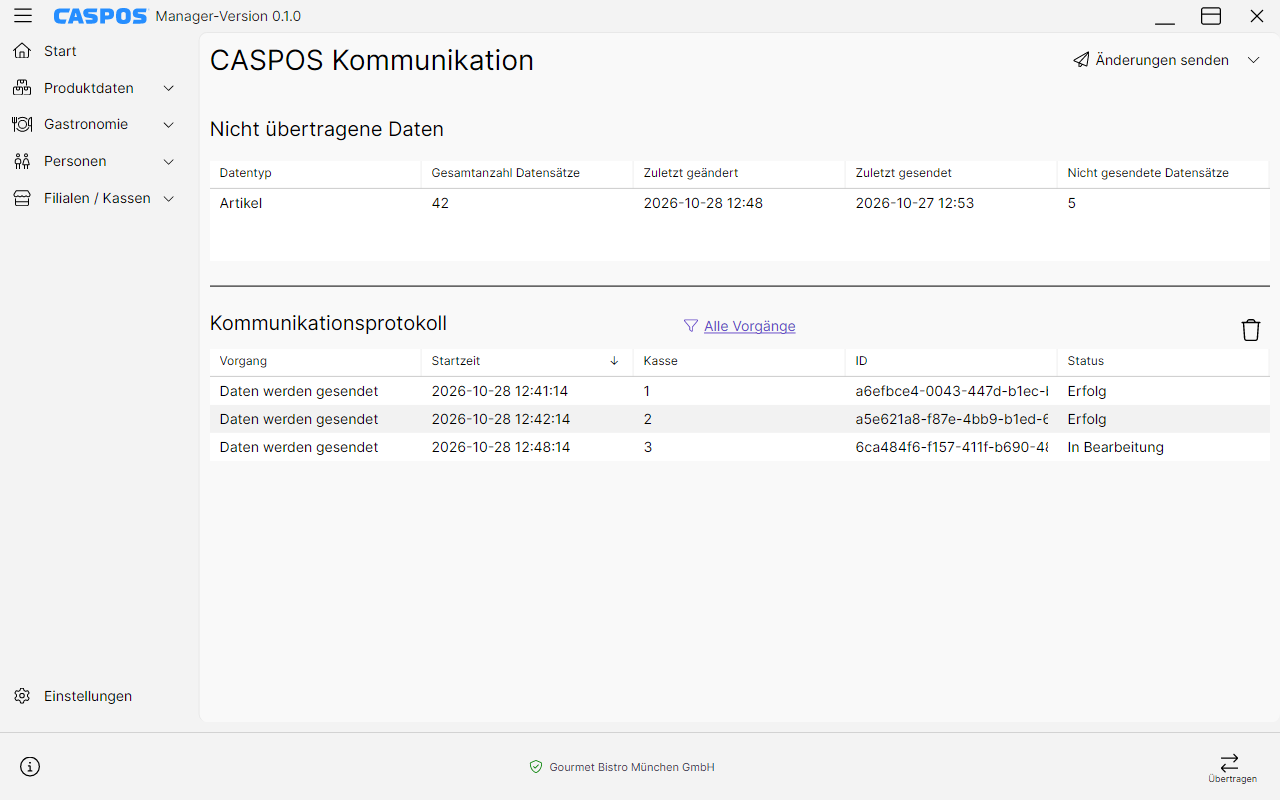Select the Artikel data row
Screen dimensions: 1280x800
tap(739, 203)
